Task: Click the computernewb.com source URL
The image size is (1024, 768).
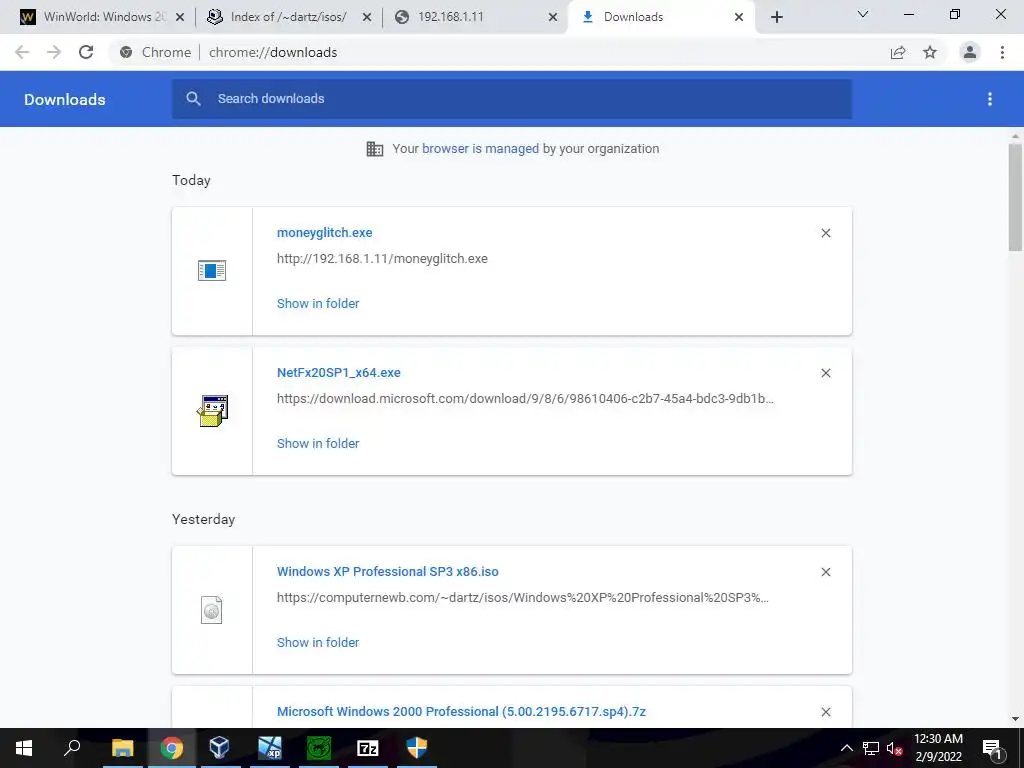Action: (x=522, y=598)
